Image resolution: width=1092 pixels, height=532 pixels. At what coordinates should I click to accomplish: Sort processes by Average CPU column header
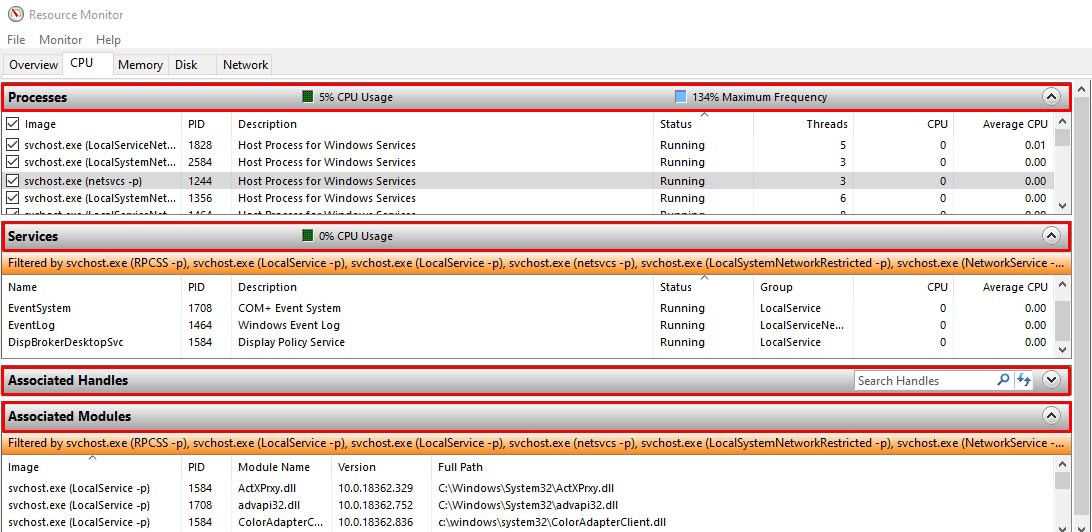(1003, 124)
